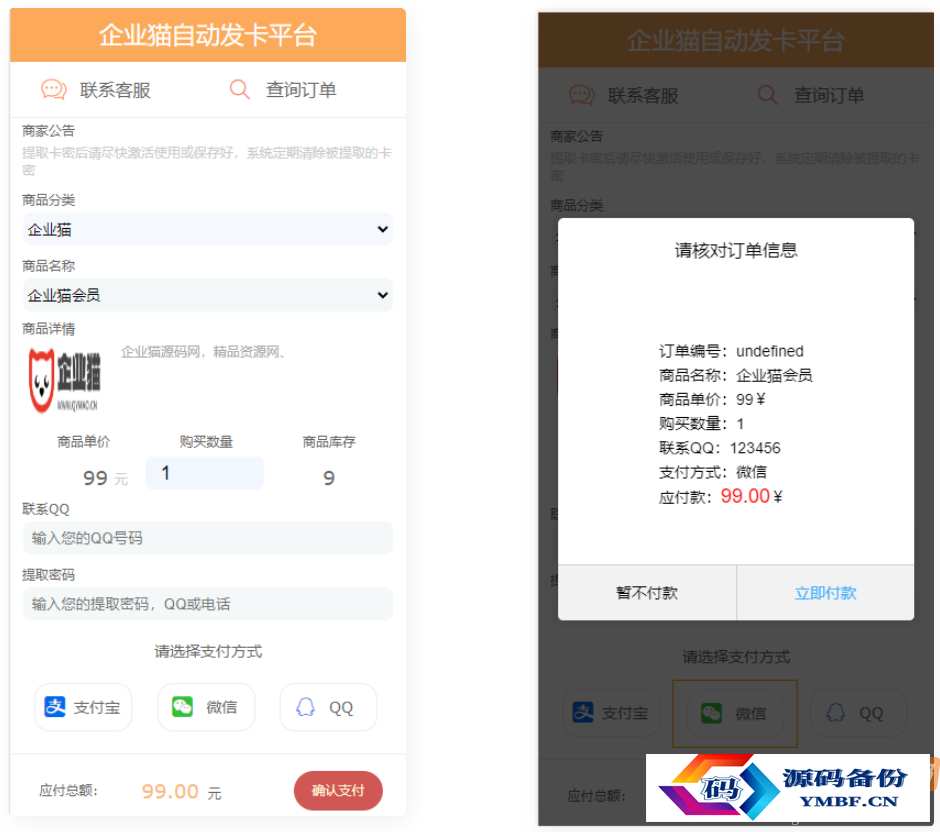Click the 99 元 unit price value
The height and width of the screenshot is (832, 940).
click(x=105, y=478)
